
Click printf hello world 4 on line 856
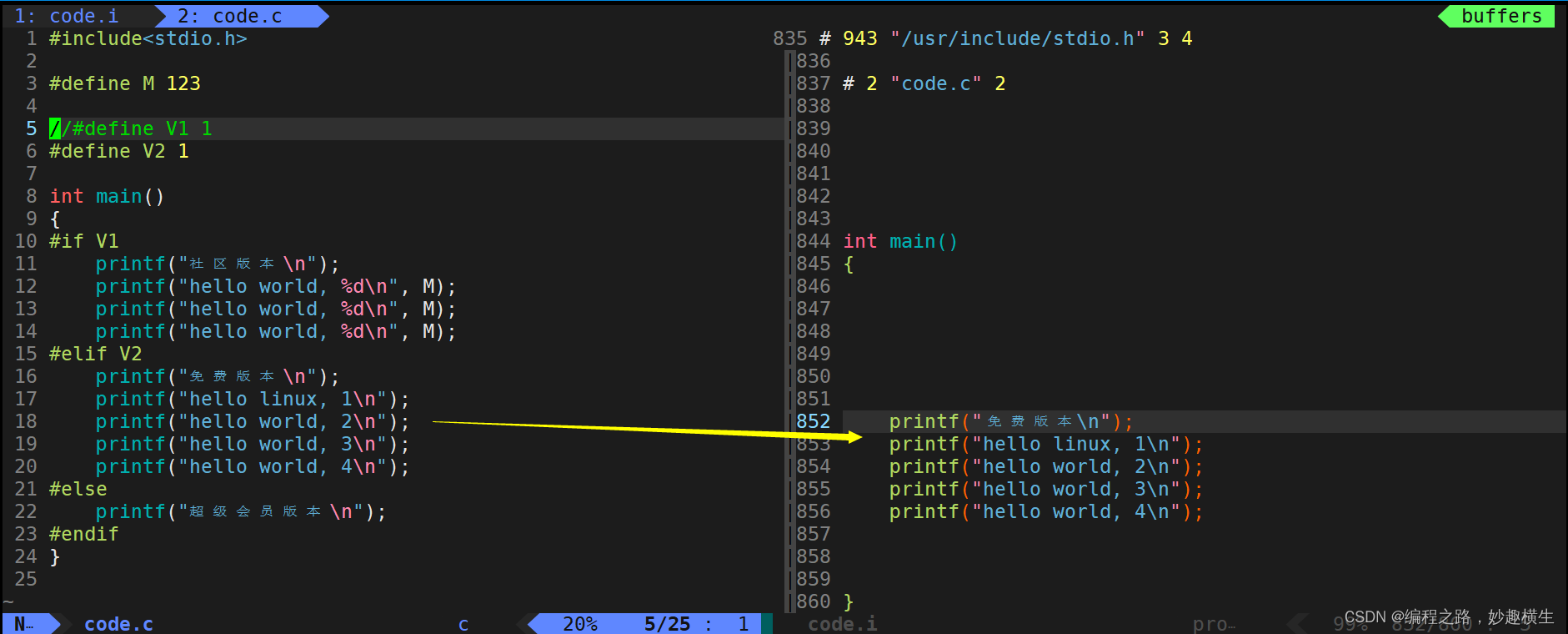point(1046,511)
